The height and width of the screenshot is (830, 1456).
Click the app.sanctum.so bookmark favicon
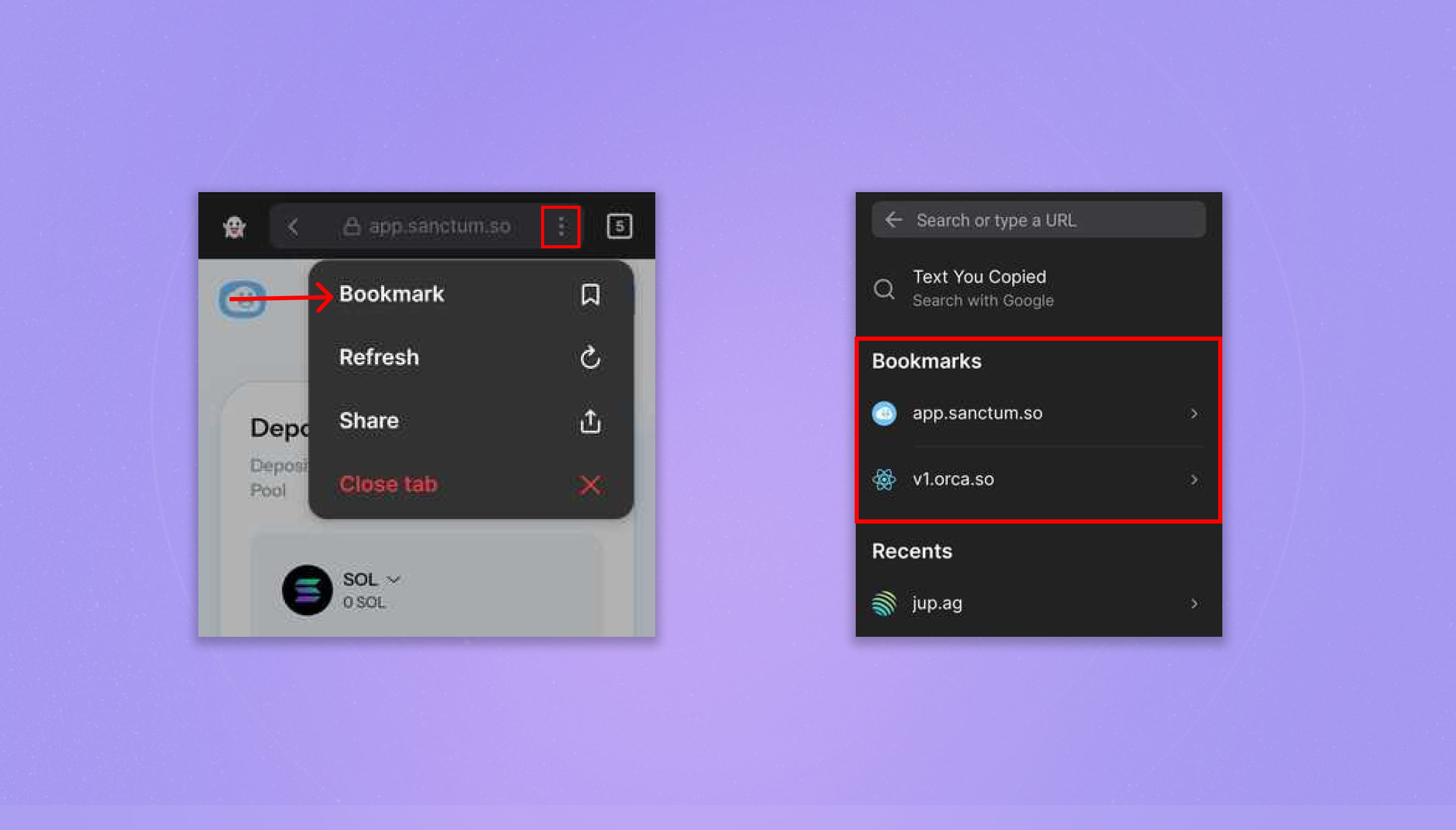tap(884, 413)
